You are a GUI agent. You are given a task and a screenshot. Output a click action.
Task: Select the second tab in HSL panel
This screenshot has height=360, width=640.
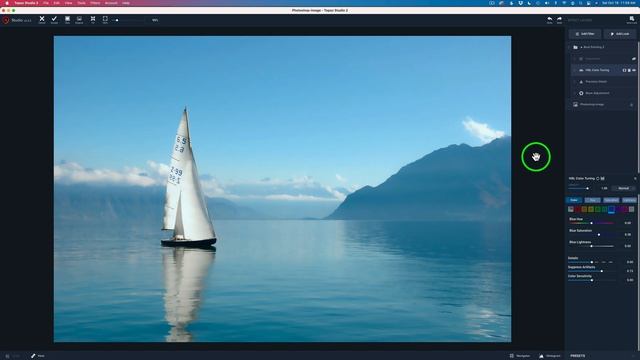[592, 200]
